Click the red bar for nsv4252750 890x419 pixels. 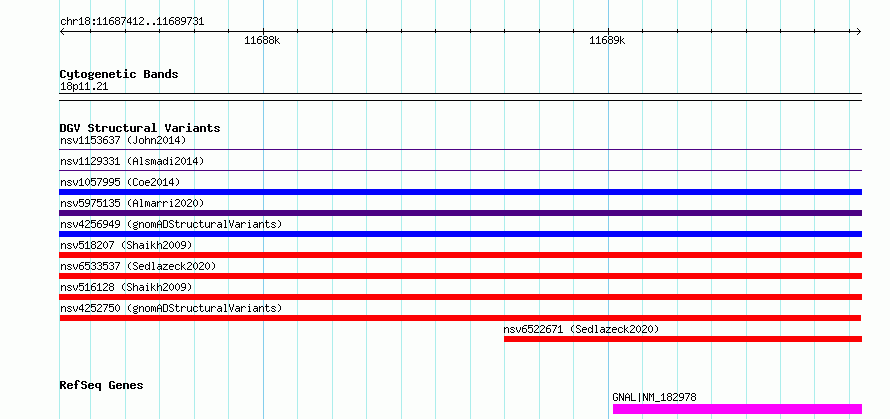click(460, 318)
